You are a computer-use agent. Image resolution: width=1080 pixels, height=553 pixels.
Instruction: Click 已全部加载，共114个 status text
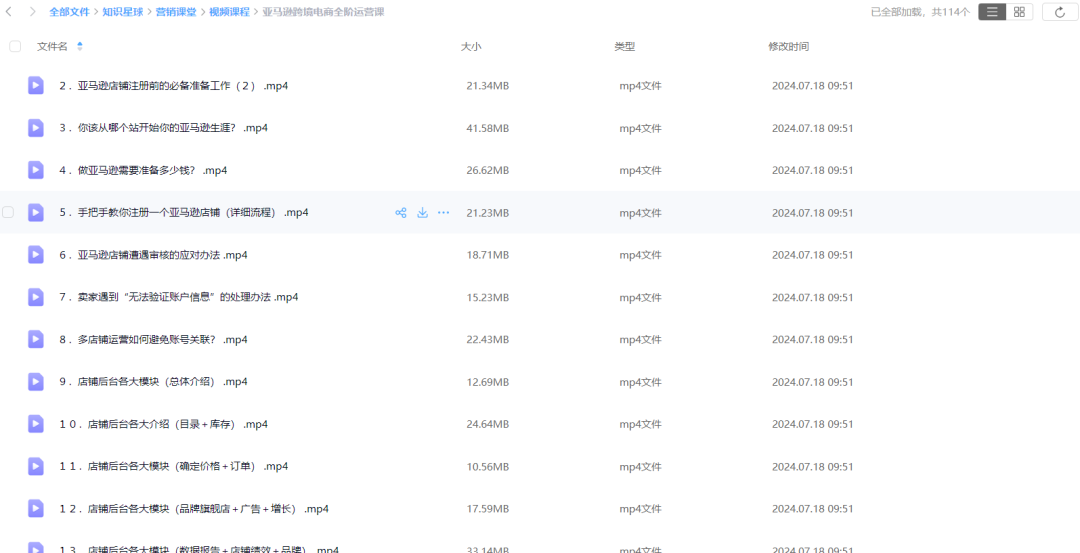(920, 12)
